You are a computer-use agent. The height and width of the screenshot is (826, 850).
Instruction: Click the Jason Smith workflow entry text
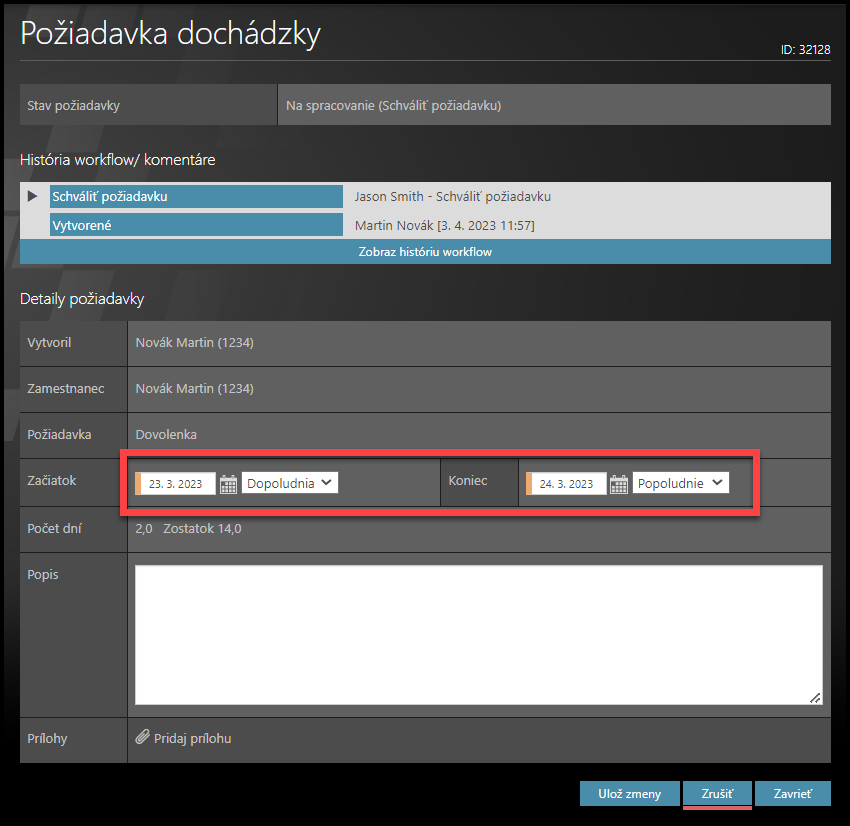(452, 197)
